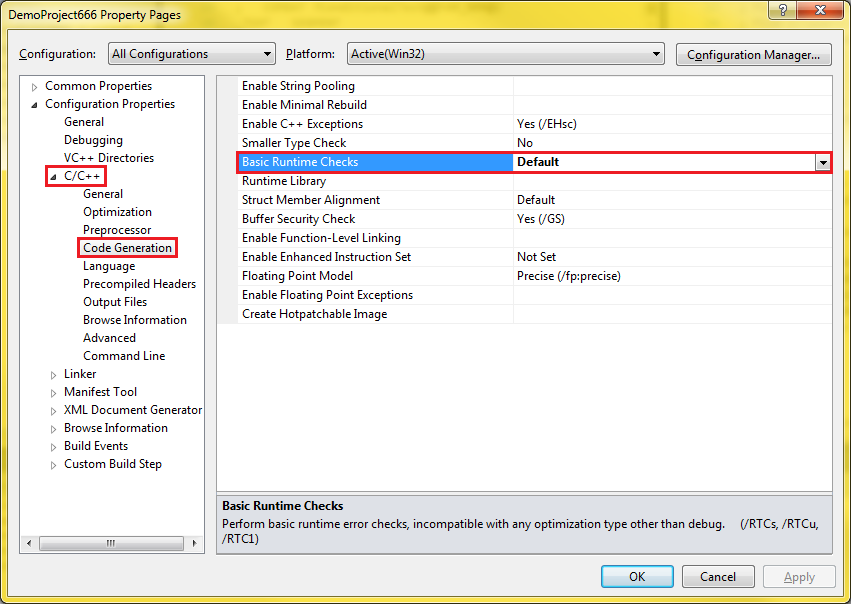Open the Preprocessor settings page

pyautogui.click(x=117, y=230)
